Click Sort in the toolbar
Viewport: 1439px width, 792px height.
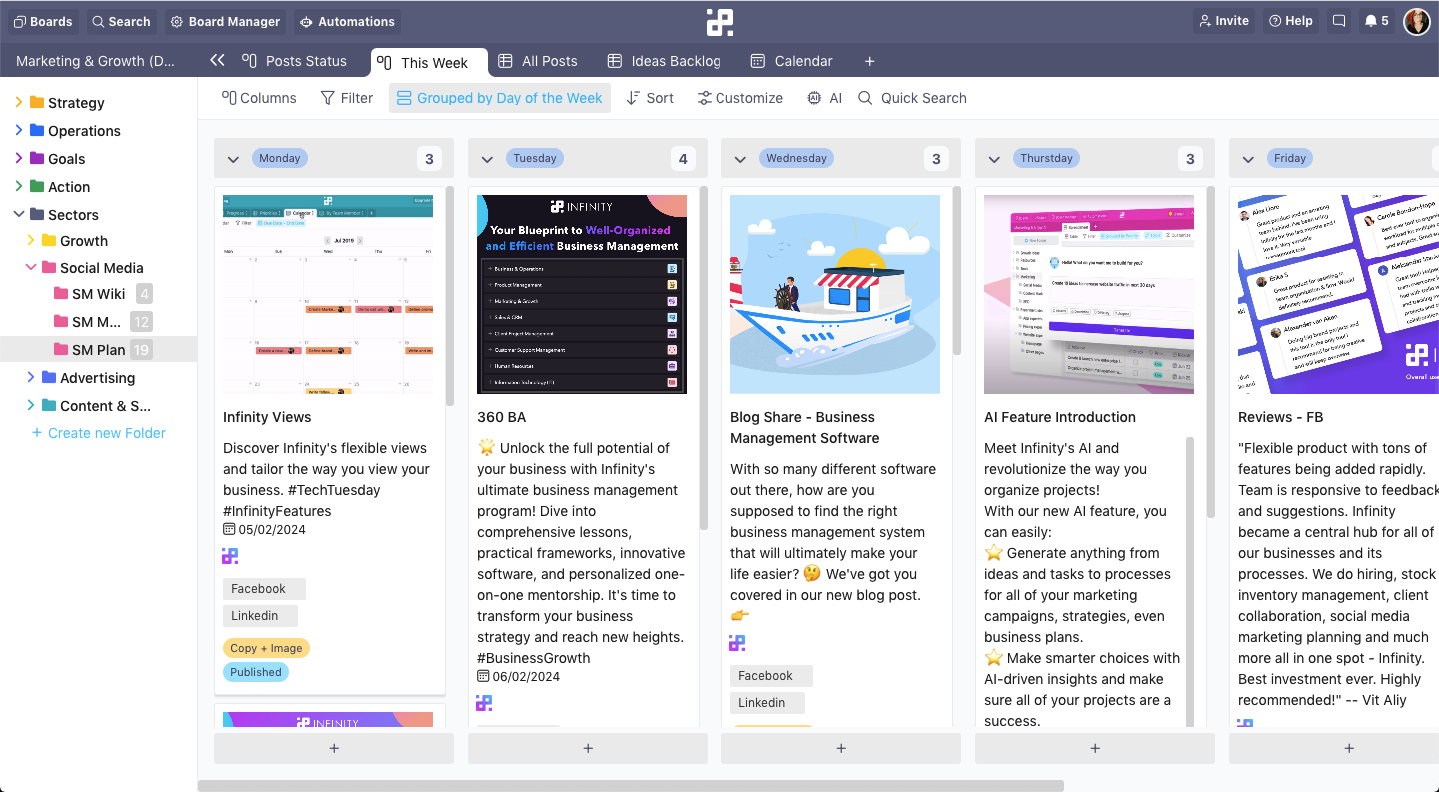click(x=650, y=98)
